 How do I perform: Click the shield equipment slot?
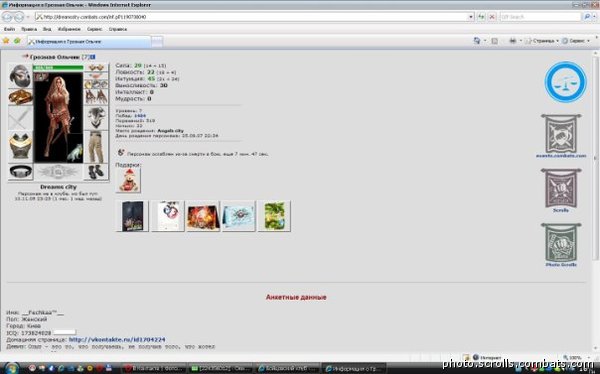coord(96,118)
